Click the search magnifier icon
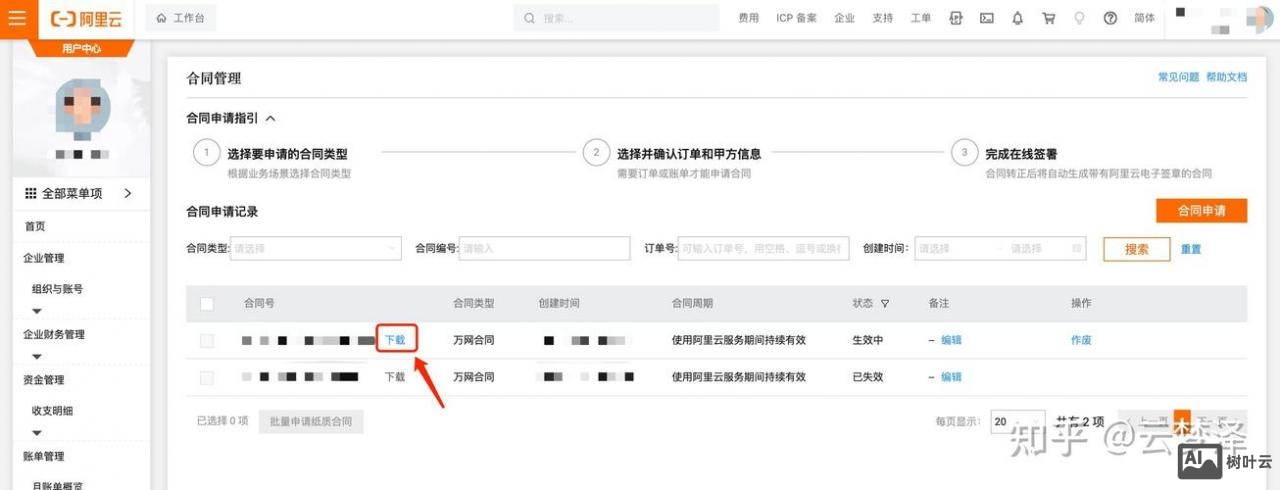This screenshot has height=490, width=1280. tap(529, 18)
